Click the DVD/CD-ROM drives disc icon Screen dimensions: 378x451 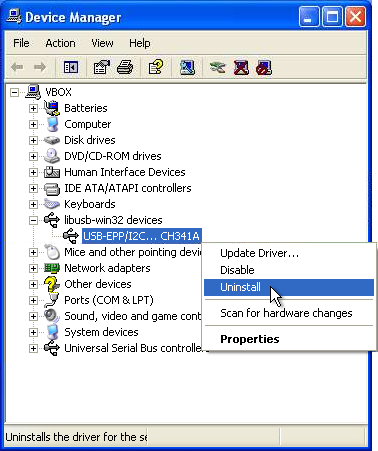(52, 156)
